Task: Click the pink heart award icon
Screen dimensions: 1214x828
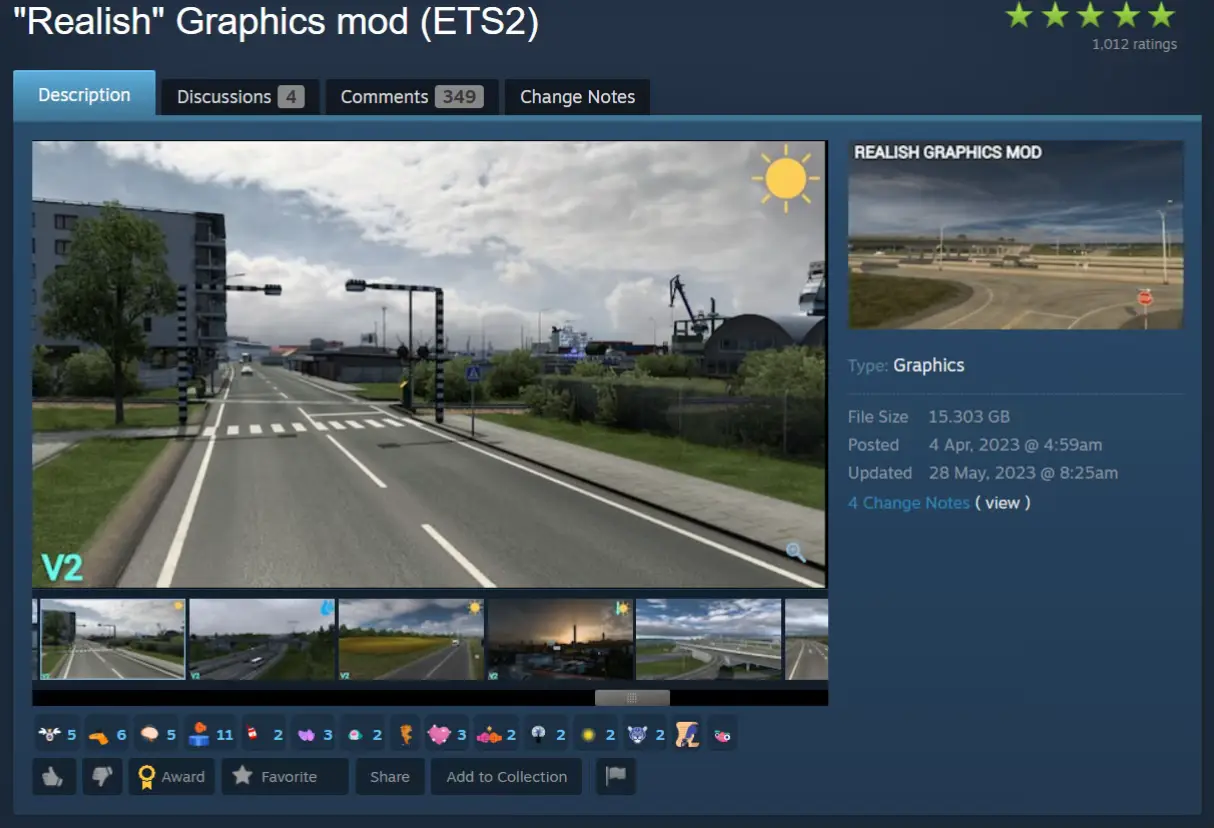Action: pos(439,735)
